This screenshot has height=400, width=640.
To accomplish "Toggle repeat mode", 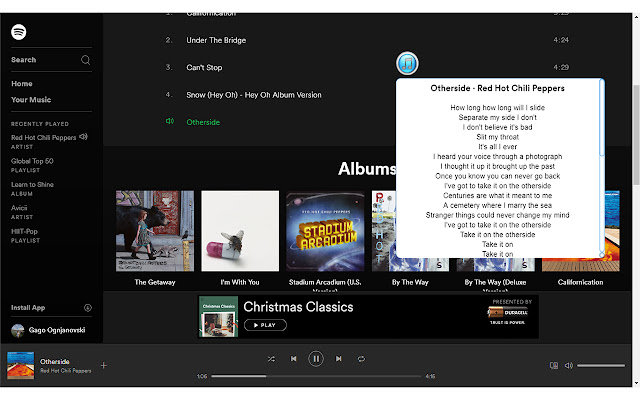I will (x=361, y=359).
